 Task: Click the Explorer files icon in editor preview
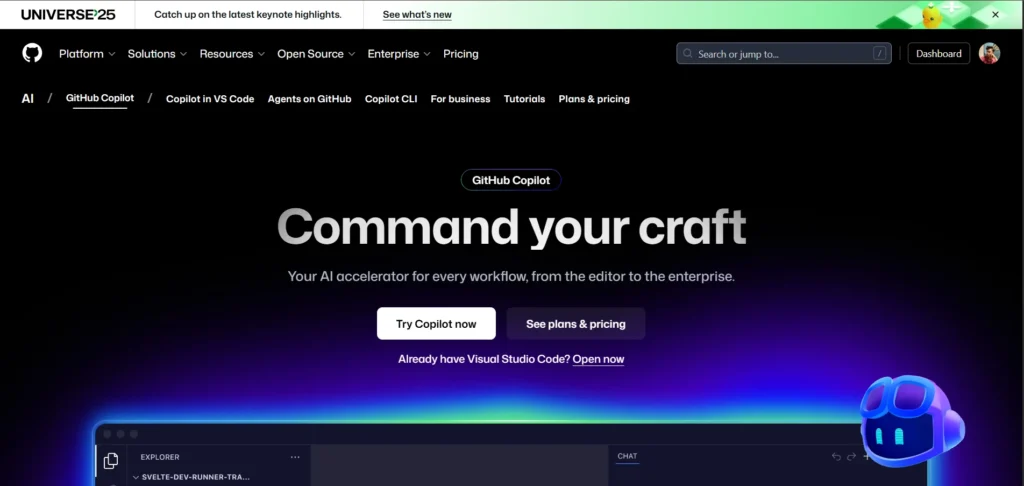pos(111,461)
